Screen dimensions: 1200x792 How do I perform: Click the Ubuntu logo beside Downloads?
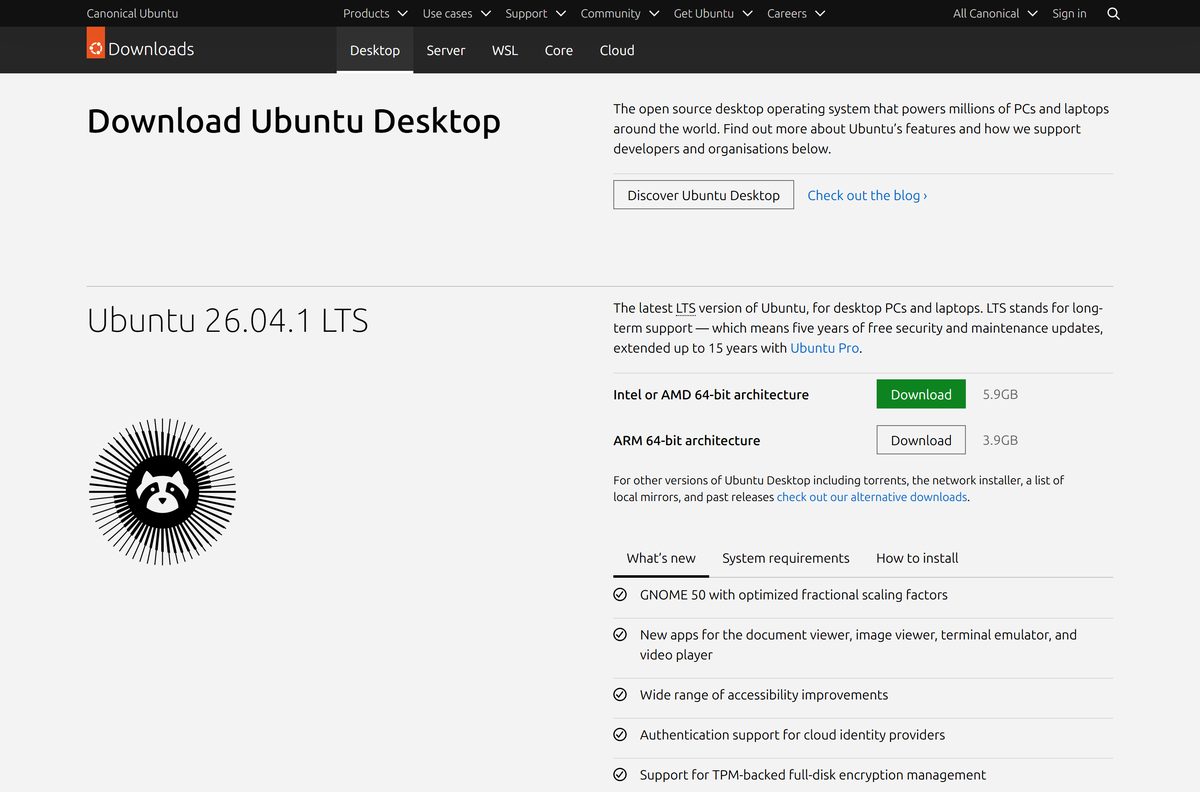coord(96,44)
